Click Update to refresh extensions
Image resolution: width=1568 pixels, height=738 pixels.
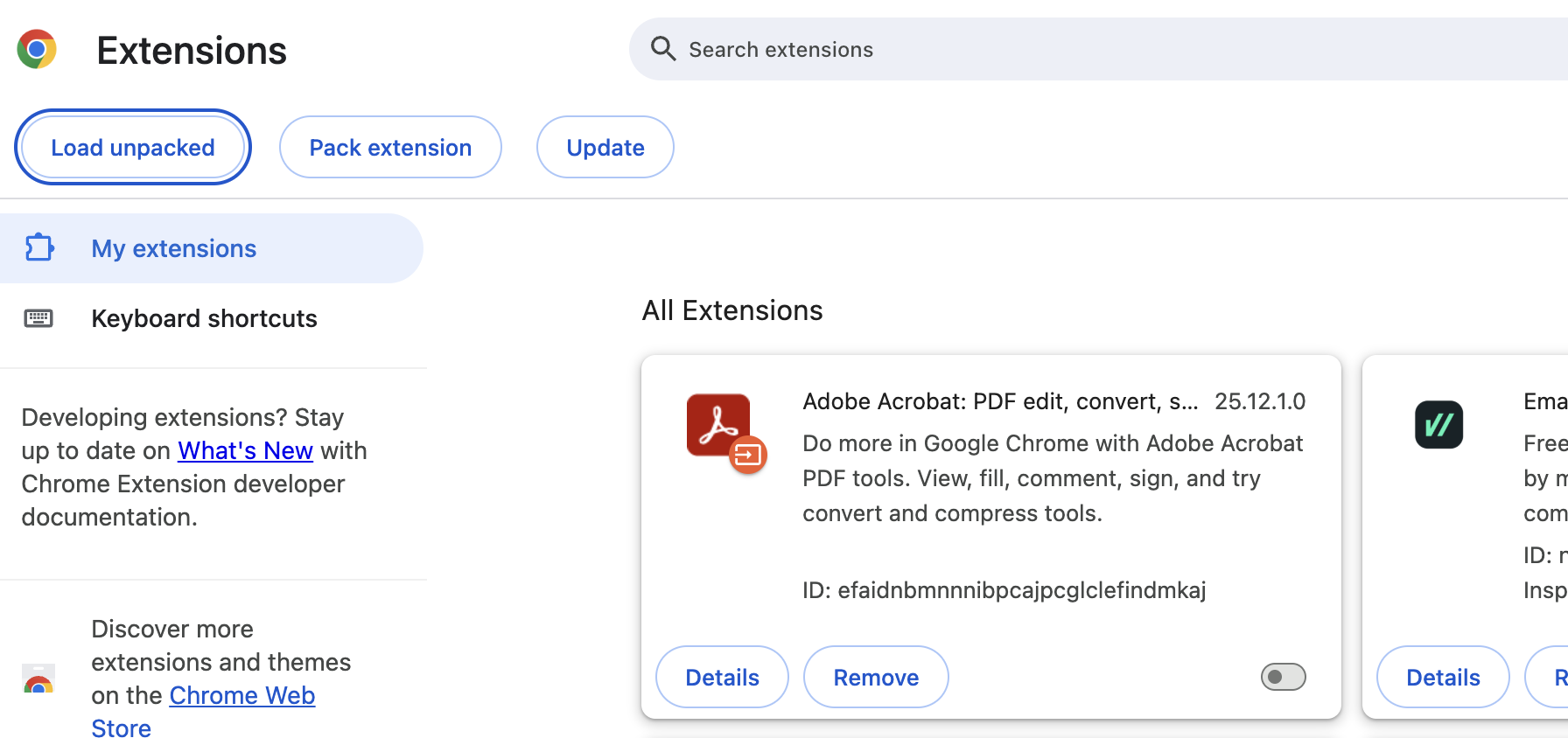tap(605, 148)
